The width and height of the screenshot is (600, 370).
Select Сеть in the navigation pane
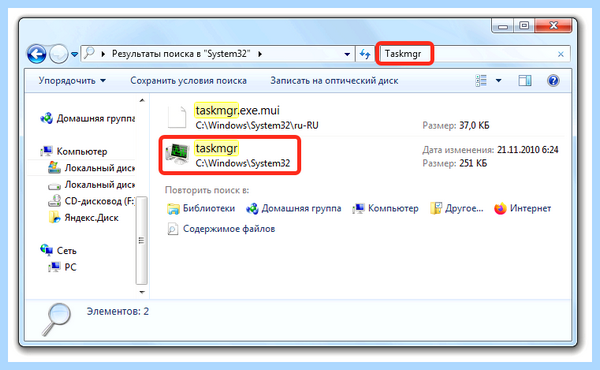click(59, 250)
